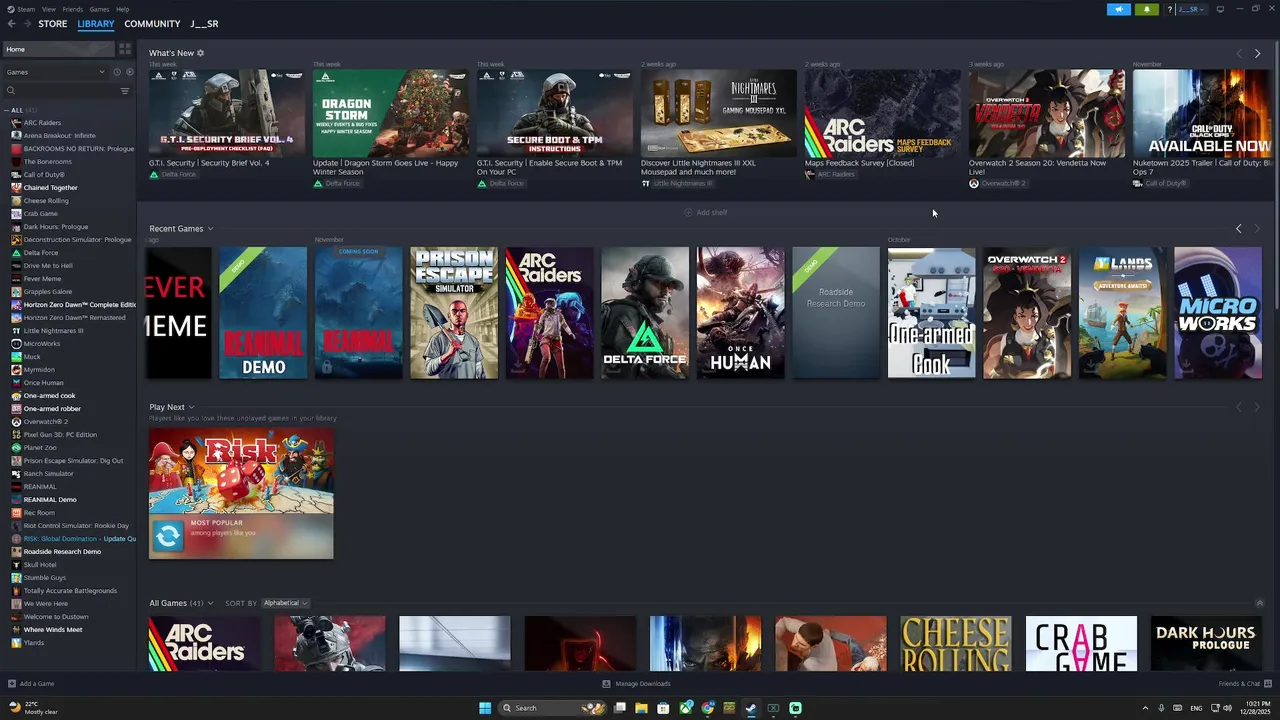Open the Friends menu
The height and width of the screenshot is (720, 1280).
coord(73,9)
